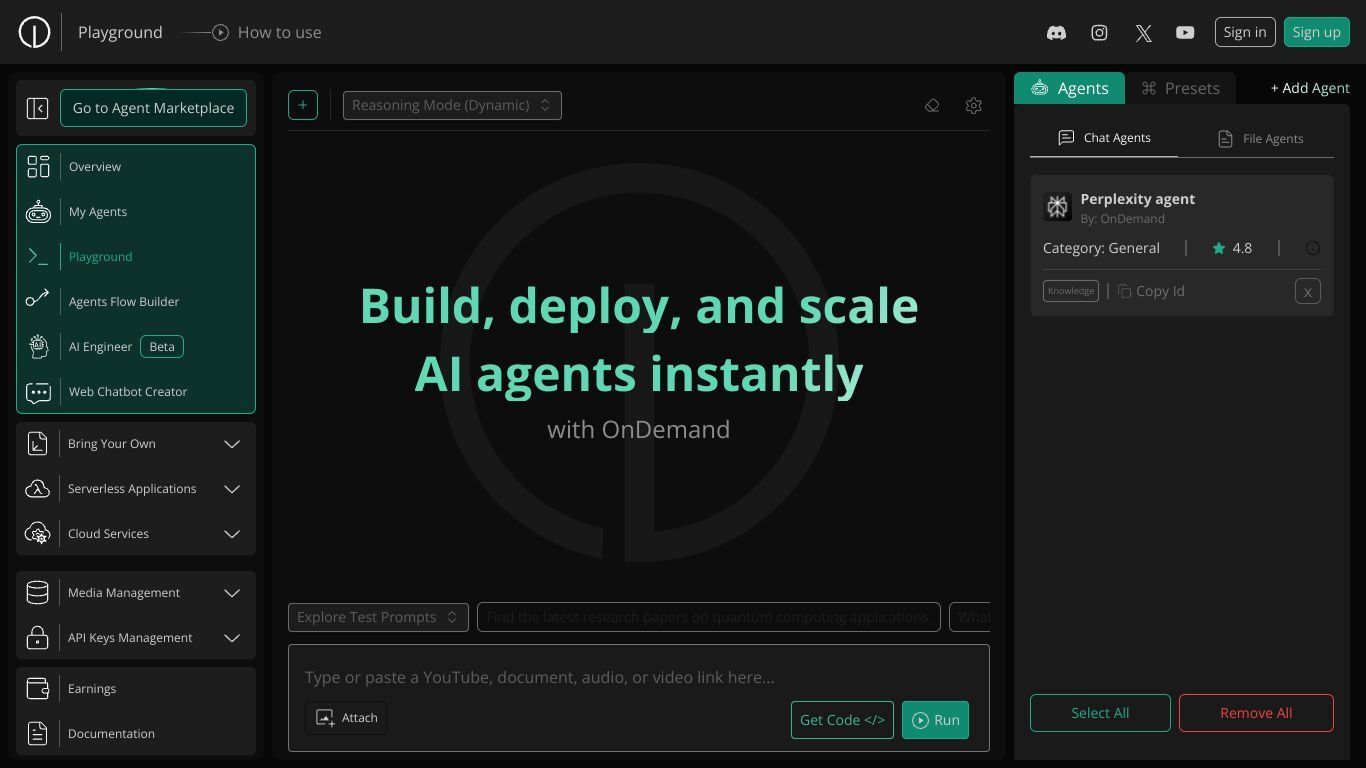Open the Discord icon link
This screenshot has width=1366, height=768.
pyautogui.click(x=1056, y=32)
